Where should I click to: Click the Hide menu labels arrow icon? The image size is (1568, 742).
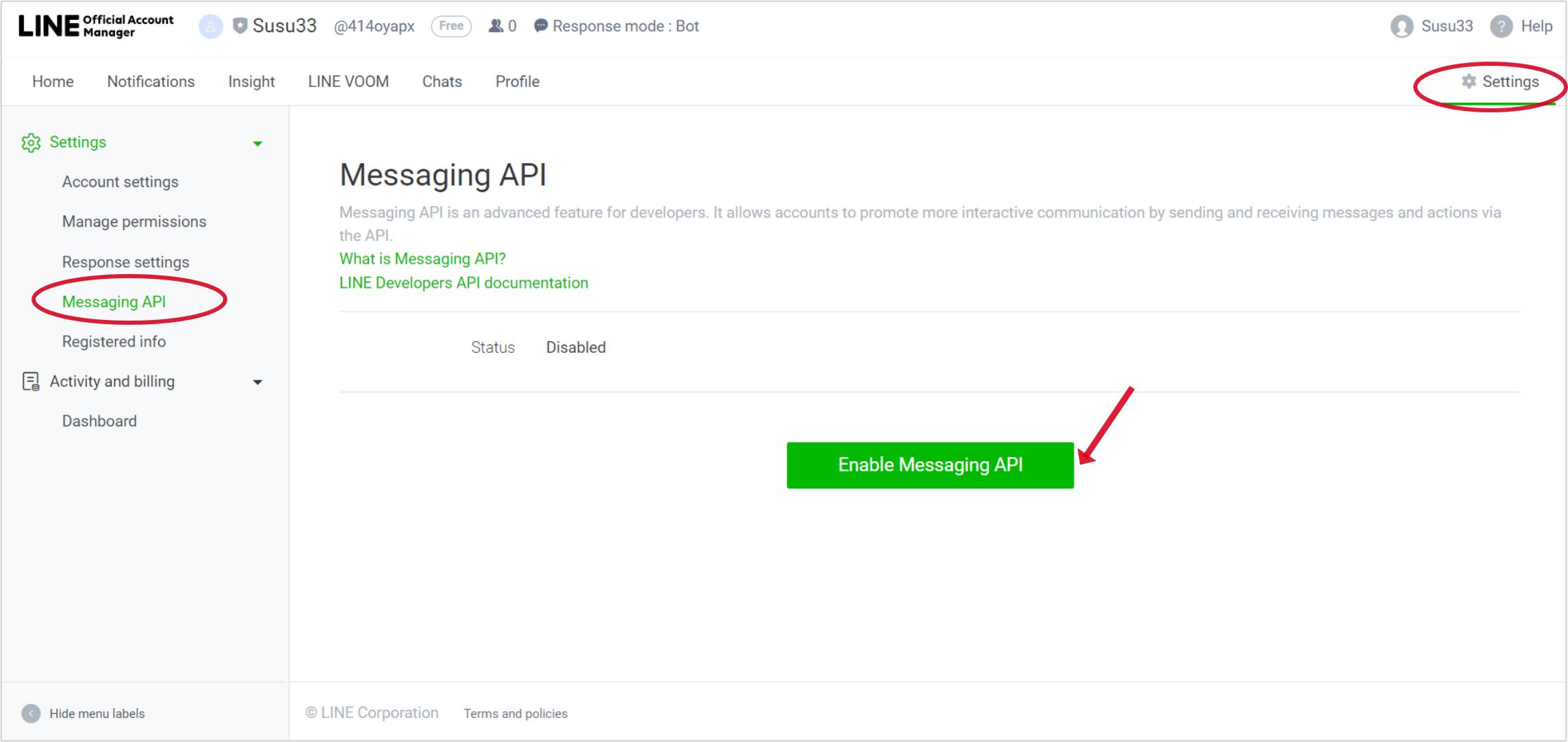pos(31,713)
